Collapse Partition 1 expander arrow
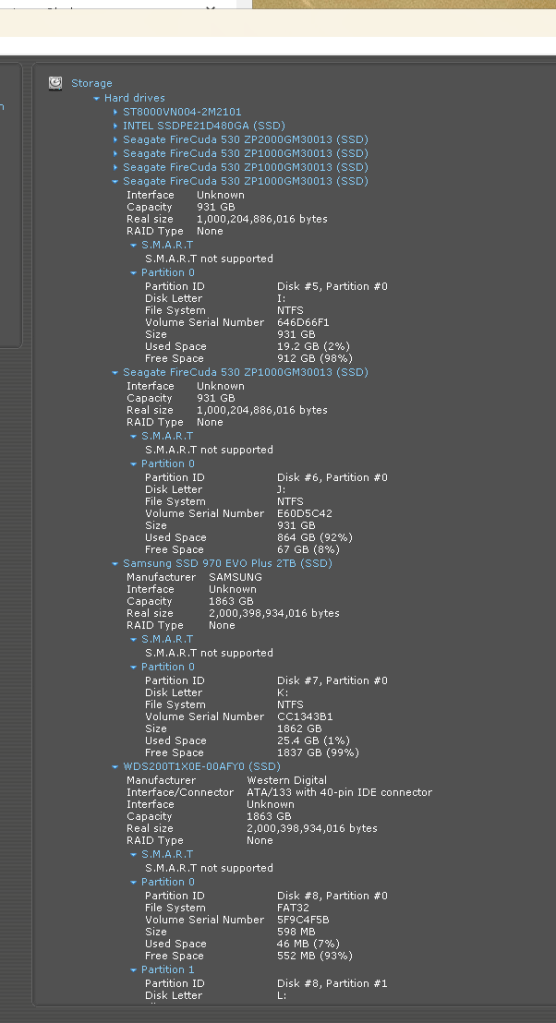Screen dimensions: 556x1023 click(134, 970)
